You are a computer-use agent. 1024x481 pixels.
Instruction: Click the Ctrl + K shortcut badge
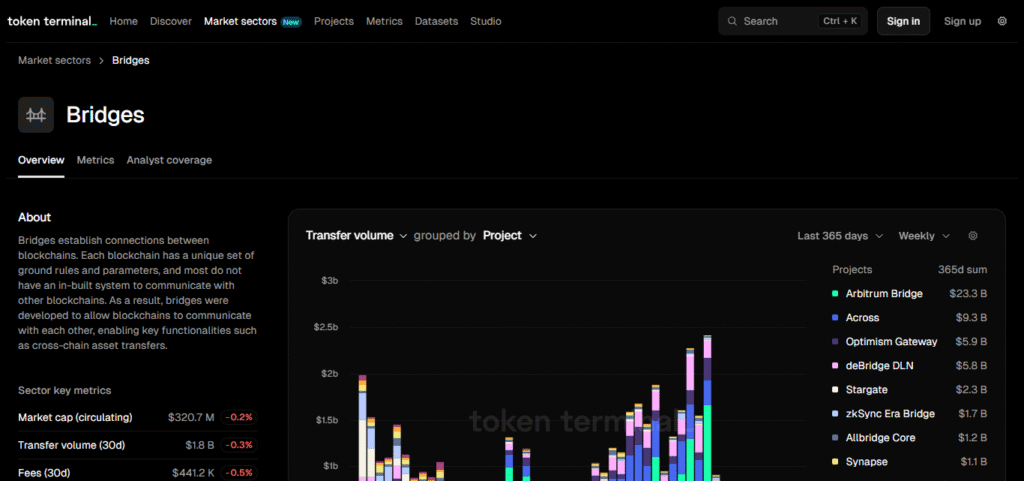click(840, 21)
